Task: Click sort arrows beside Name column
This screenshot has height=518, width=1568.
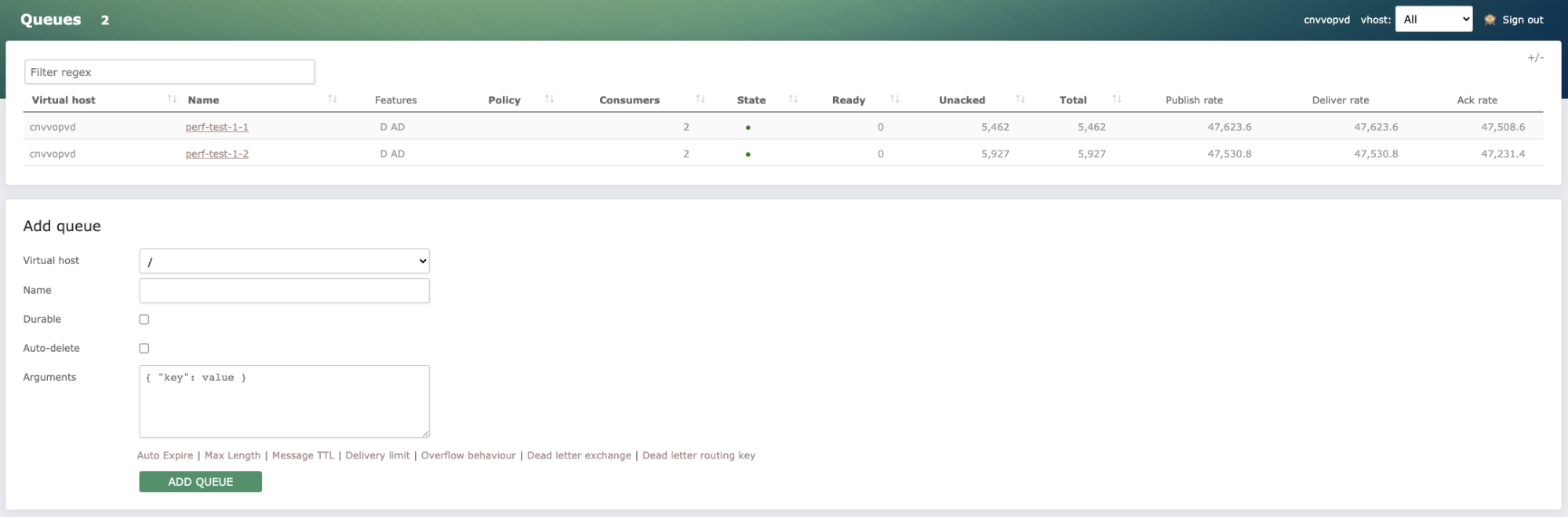Action: [x=332, y=100]
